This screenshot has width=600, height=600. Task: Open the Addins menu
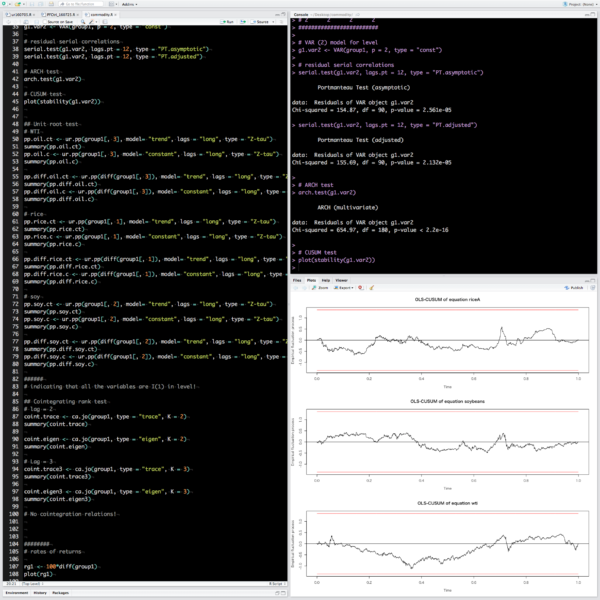[129, 4]
